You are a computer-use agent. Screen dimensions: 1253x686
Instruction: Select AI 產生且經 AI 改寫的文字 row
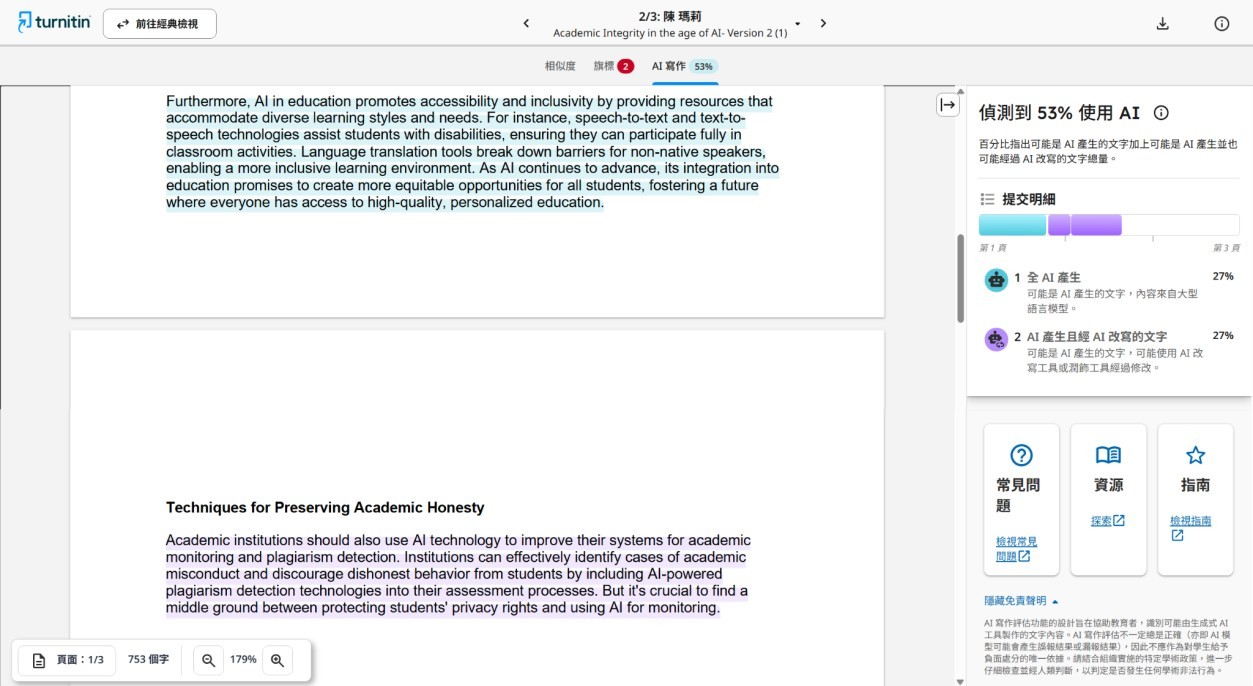(x=1110, y=351)
